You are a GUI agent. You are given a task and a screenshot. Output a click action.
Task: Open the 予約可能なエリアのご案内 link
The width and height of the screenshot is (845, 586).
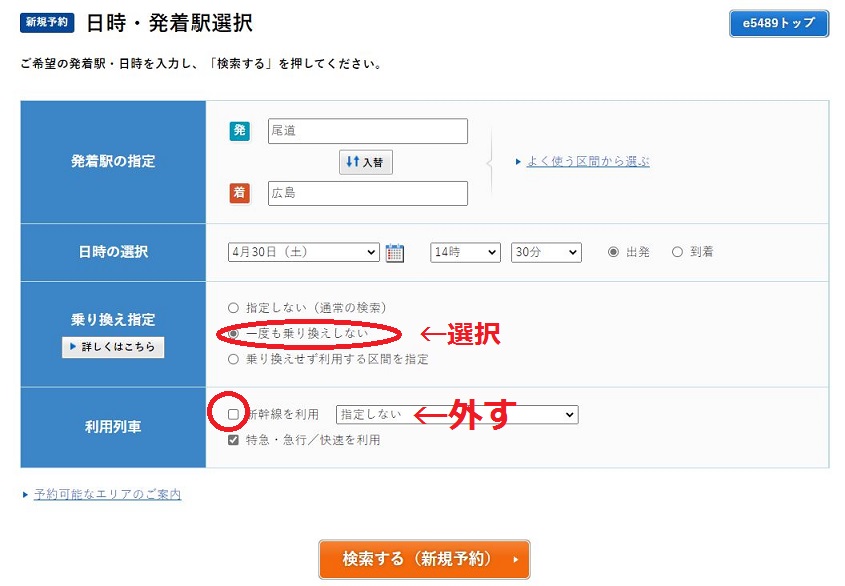coord(107,494)
